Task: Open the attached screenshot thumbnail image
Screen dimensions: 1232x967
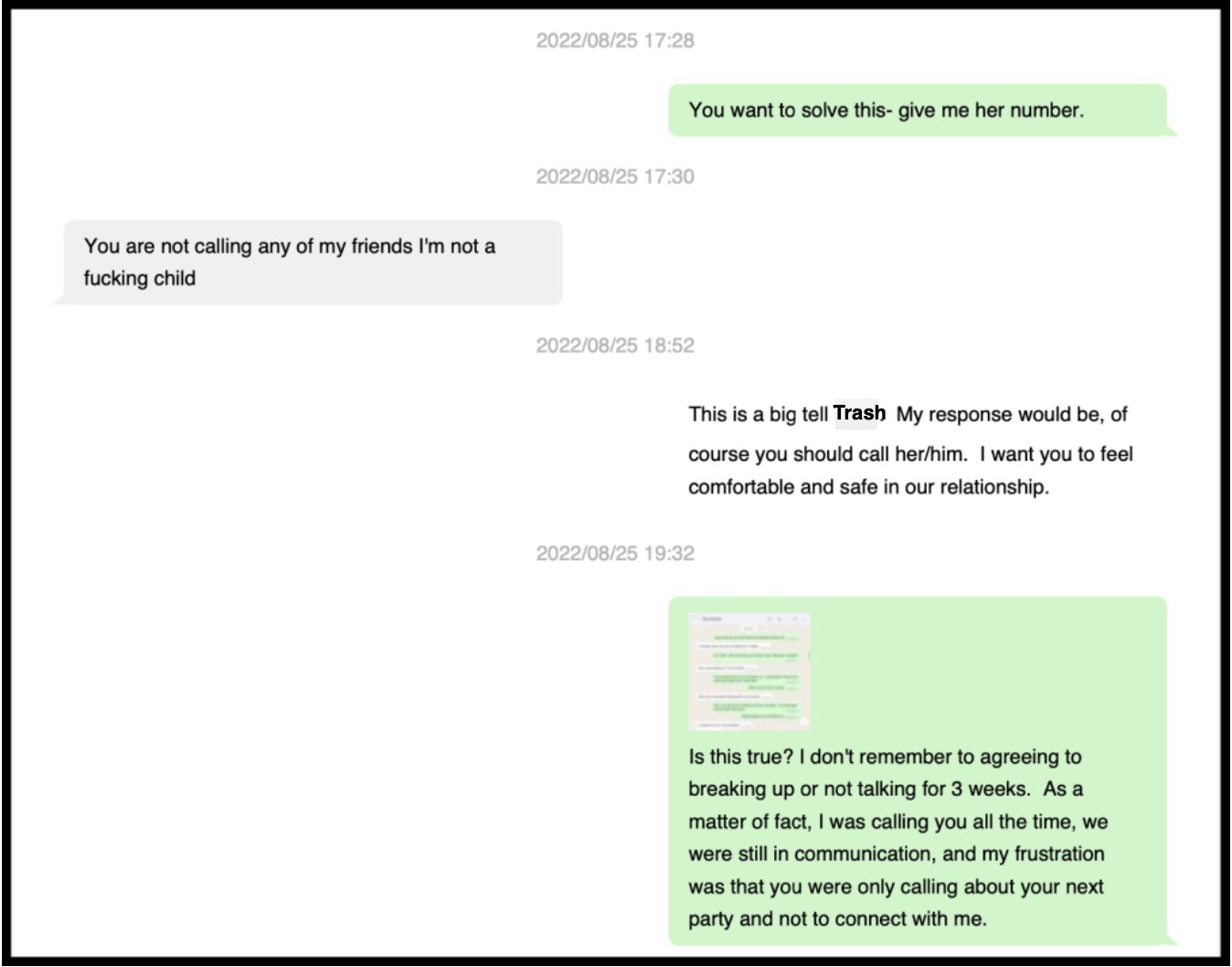Action: tap(749, 672)
